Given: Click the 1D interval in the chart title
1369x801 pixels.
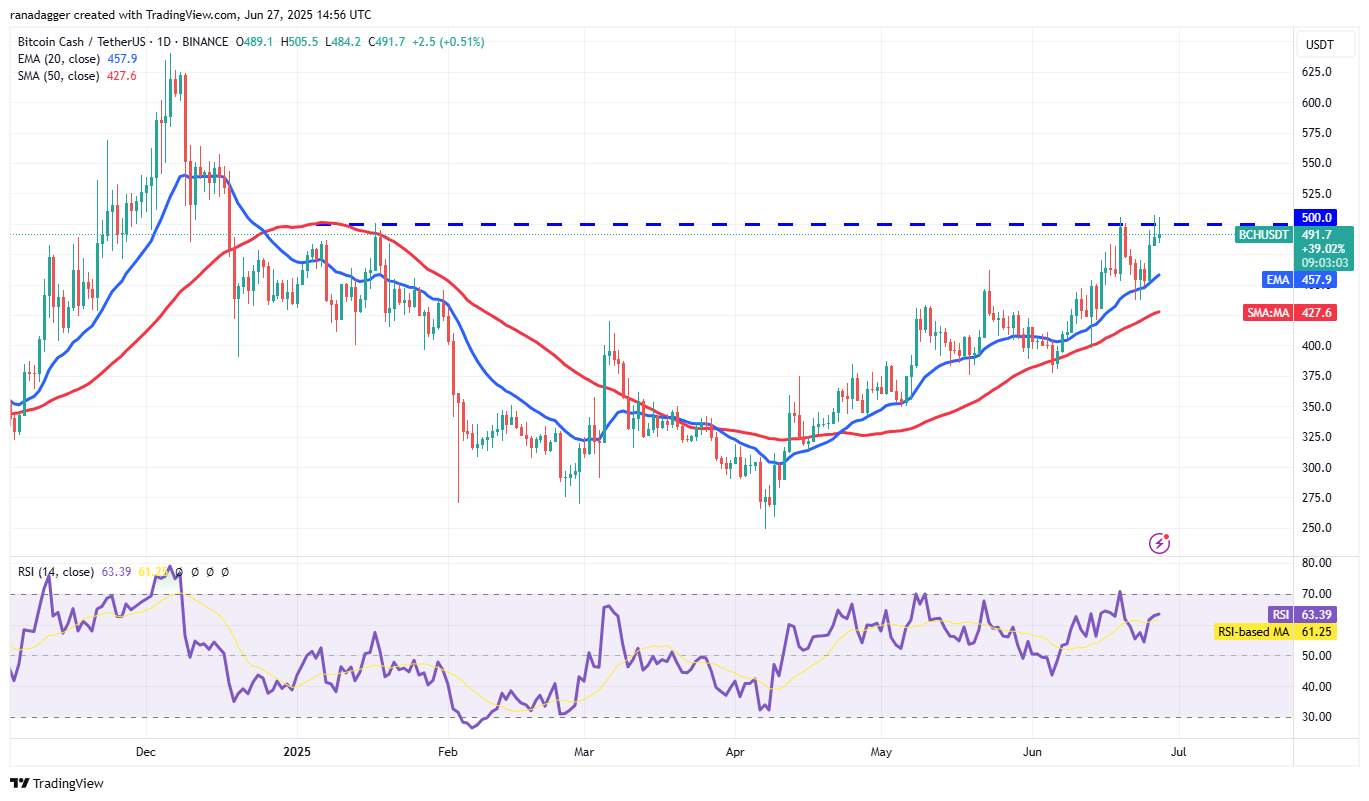Looking at the screenshot, I should [x=166, y=42].
